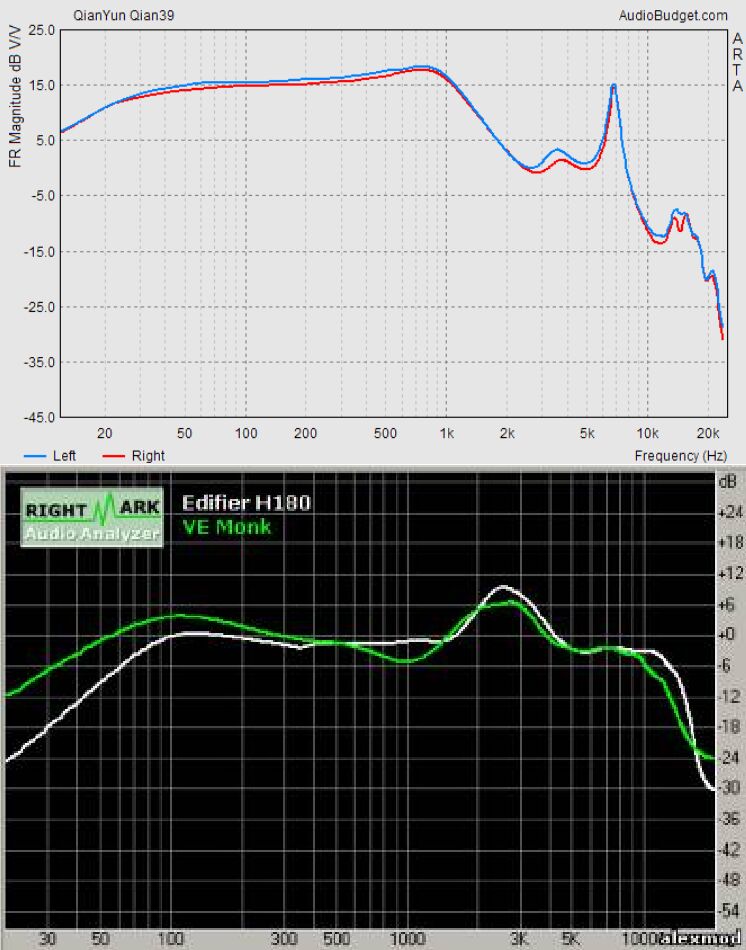
Task: Click the blue Left legend line
Action: coord(35,456)
